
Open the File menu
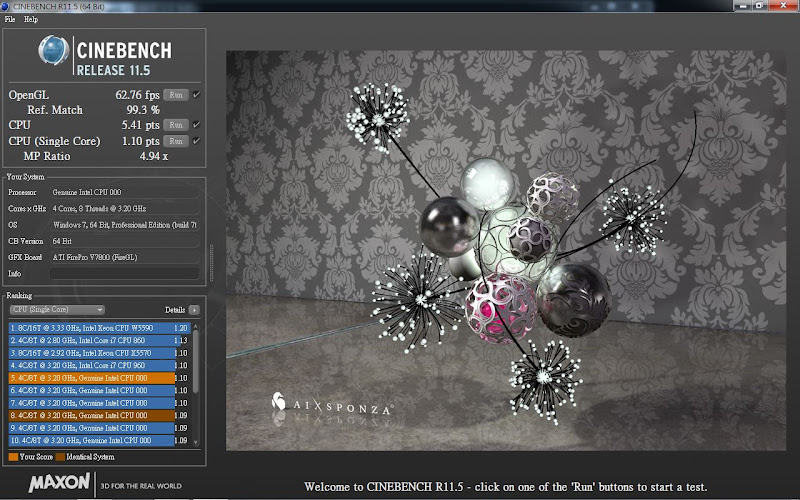point(10,19)
